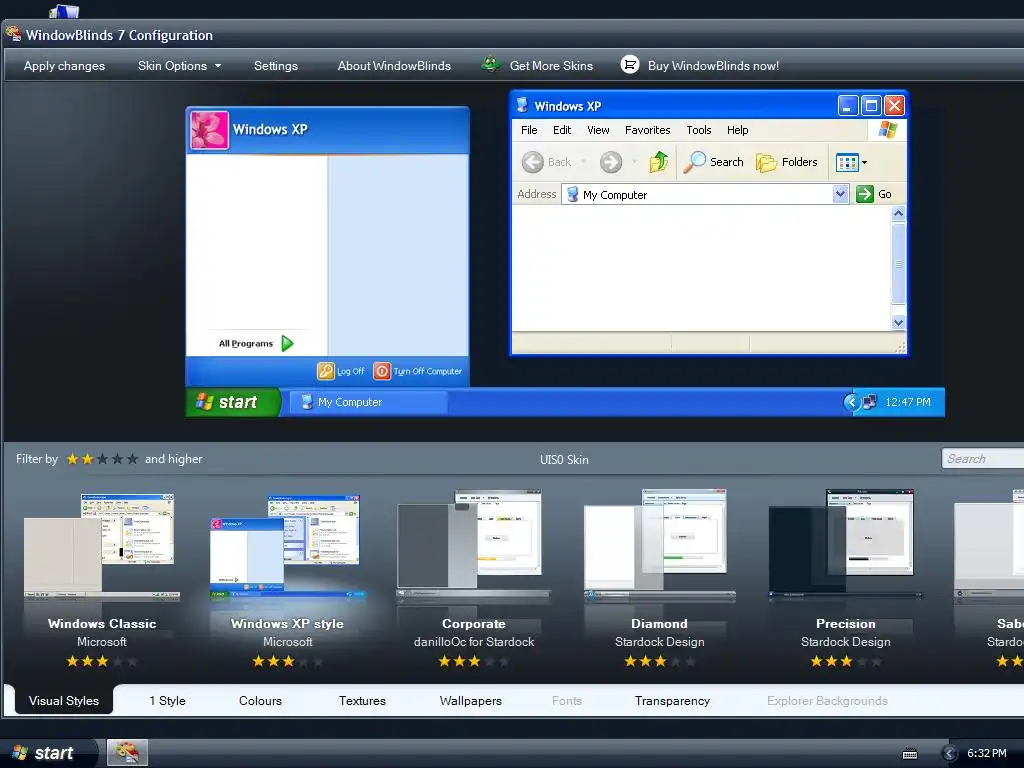The width and height of the screenshot is (1024, 768).
Task: Select the Diamond skin thumbnail
Action: point(660,546)
